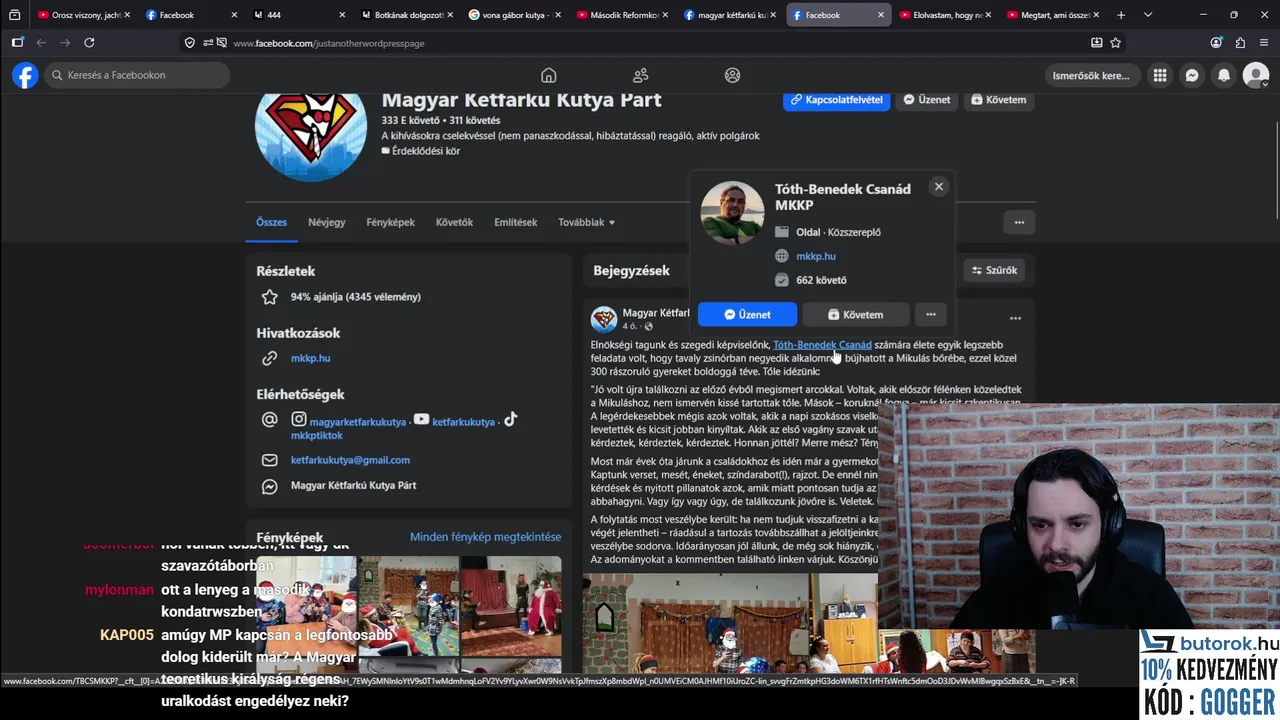Close the Tóth-Benedek Csanád hover card

(x=938, y=186)
